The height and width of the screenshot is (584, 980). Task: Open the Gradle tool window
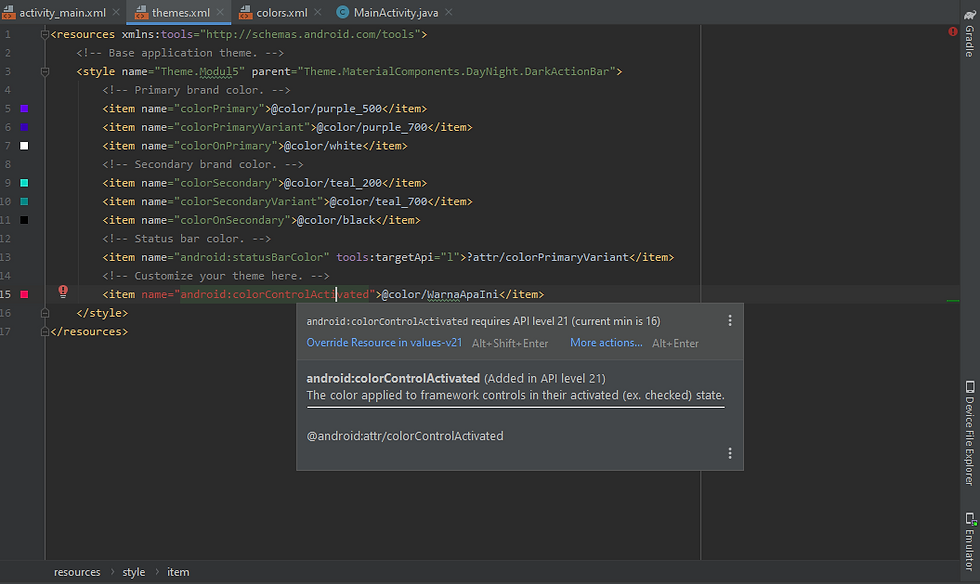969,34
